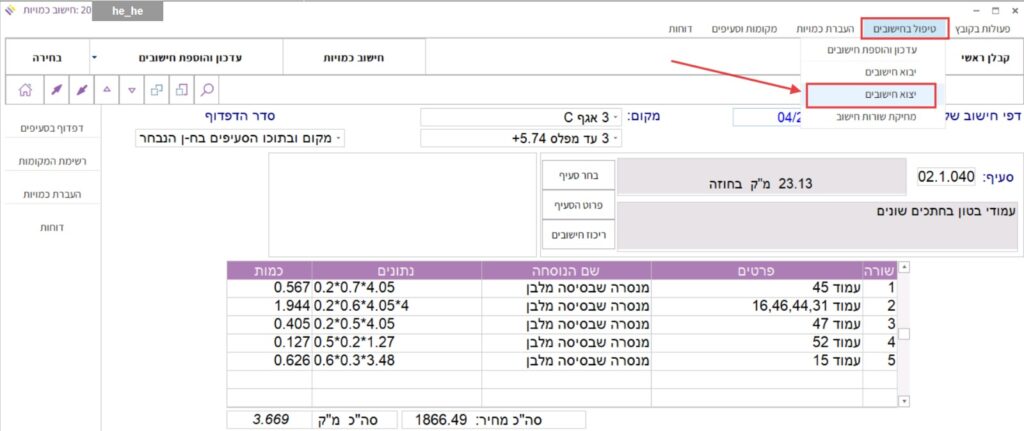Click the home icon in the toolbar

click(24, 89)
